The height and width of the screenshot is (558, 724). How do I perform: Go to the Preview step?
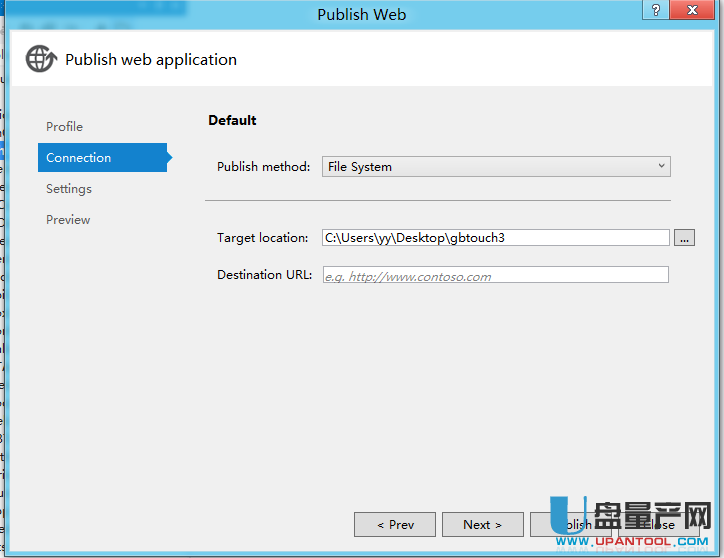(x=68, y=219)
